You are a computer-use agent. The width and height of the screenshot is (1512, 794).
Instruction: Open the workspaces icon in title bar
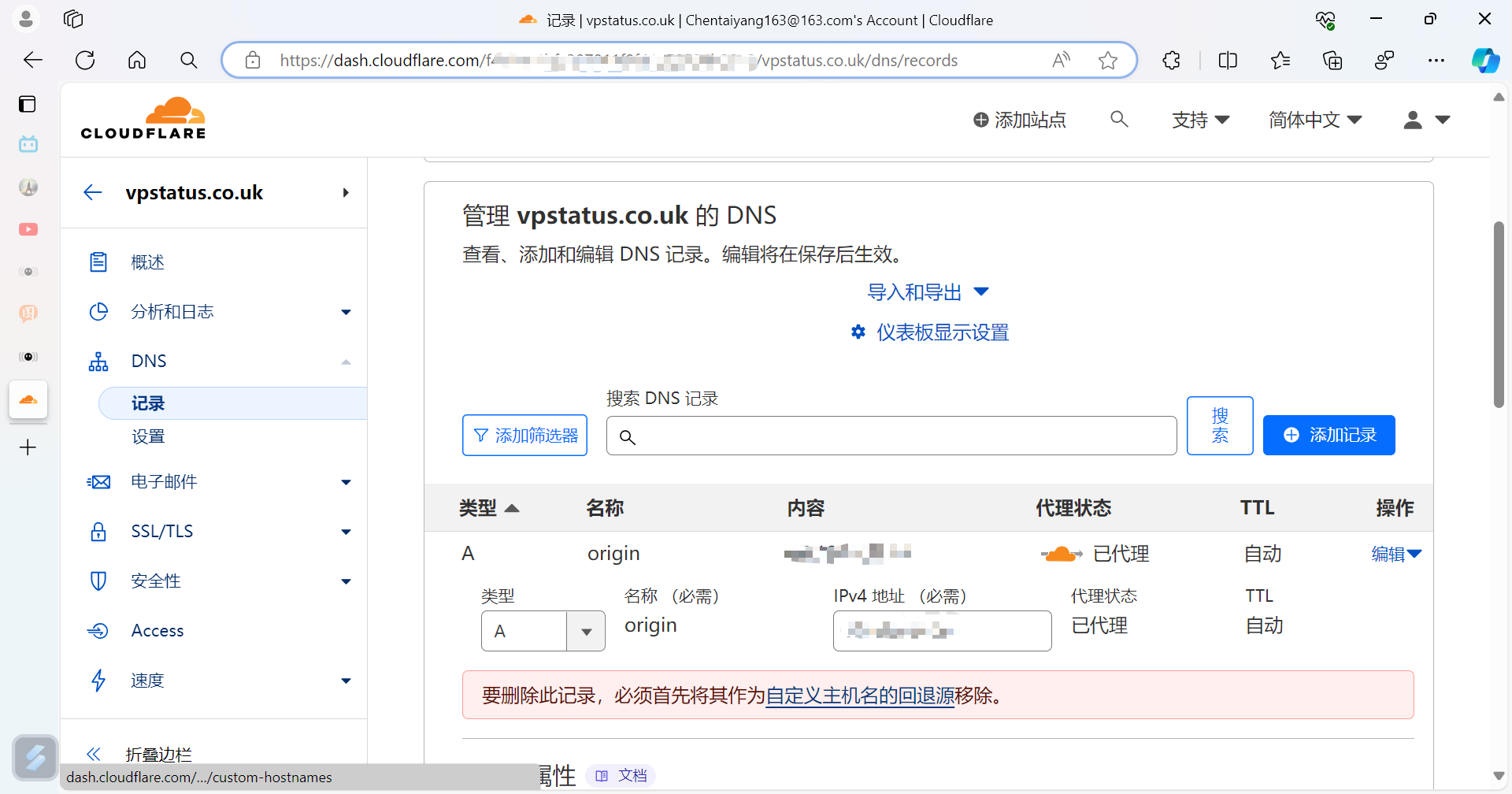click(73, 19)
